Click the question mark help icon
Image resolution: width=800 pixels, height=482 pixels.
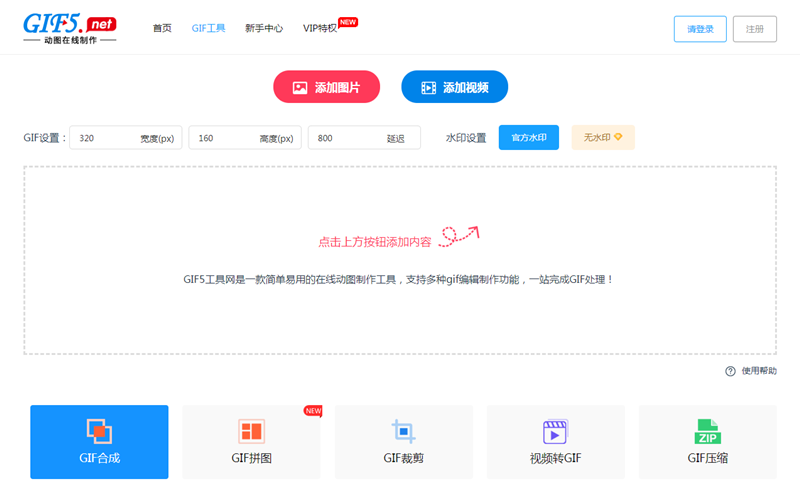tap(730, 371)
